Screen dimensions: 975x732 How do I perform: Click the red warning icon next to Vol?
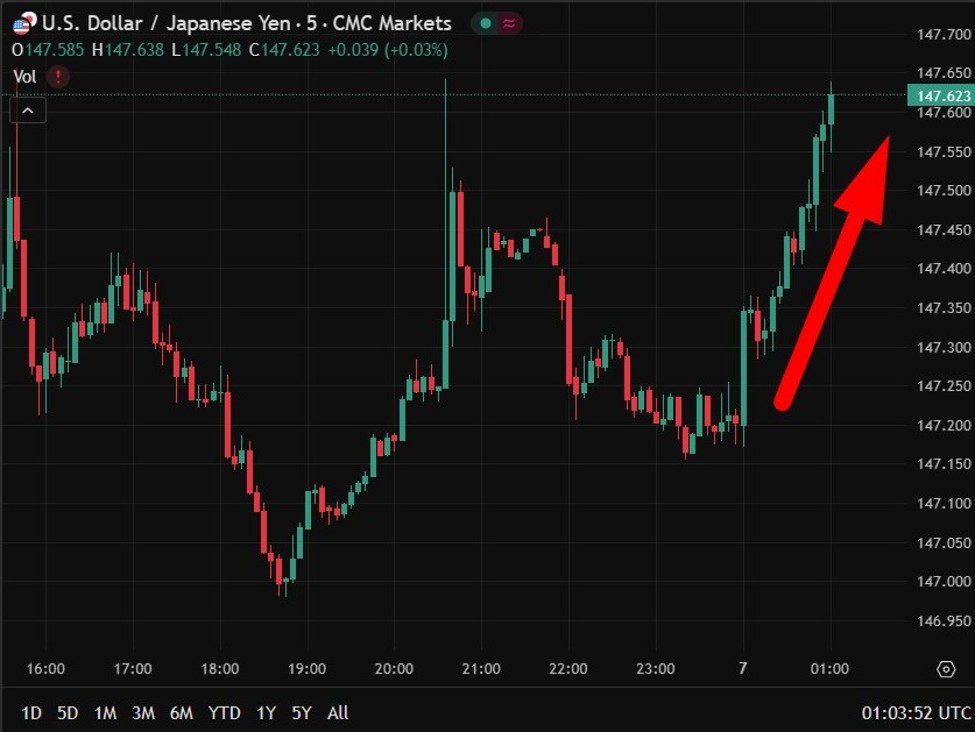click(57, 76)
